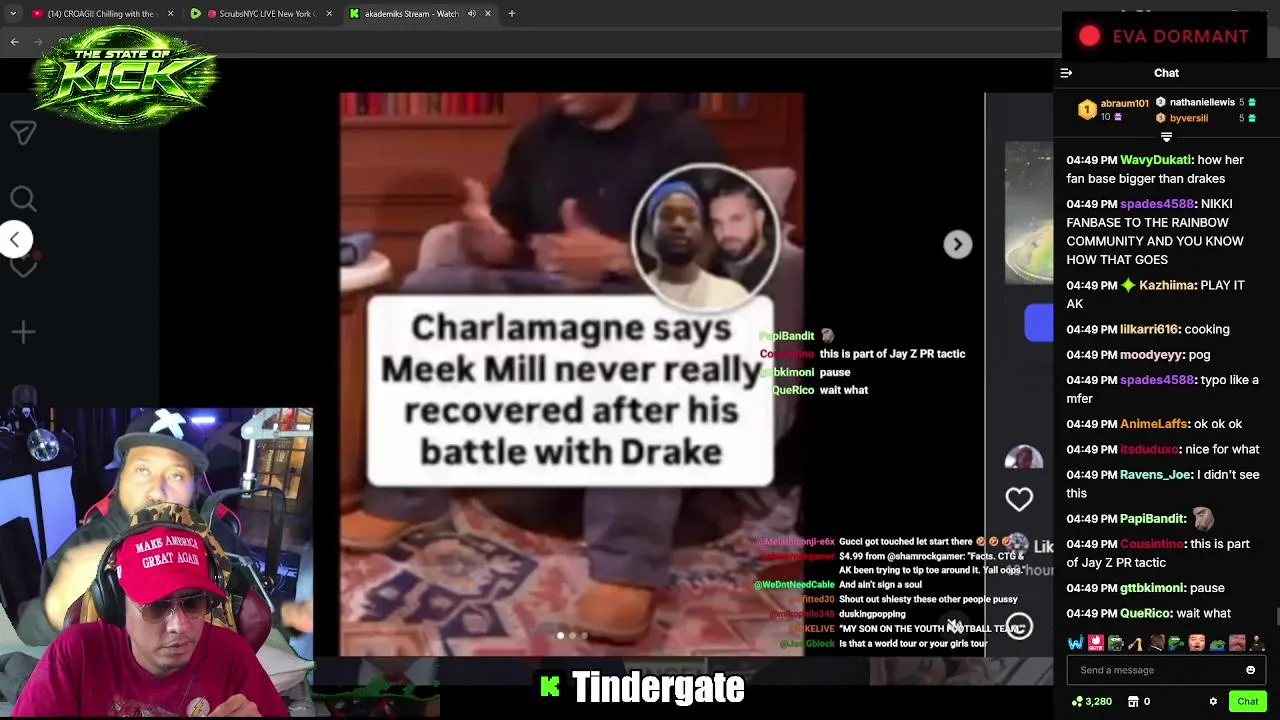This screenshot has height=720, width=1280.
Task: Select the Pepe with camera emote
Action: point(1115,643)
